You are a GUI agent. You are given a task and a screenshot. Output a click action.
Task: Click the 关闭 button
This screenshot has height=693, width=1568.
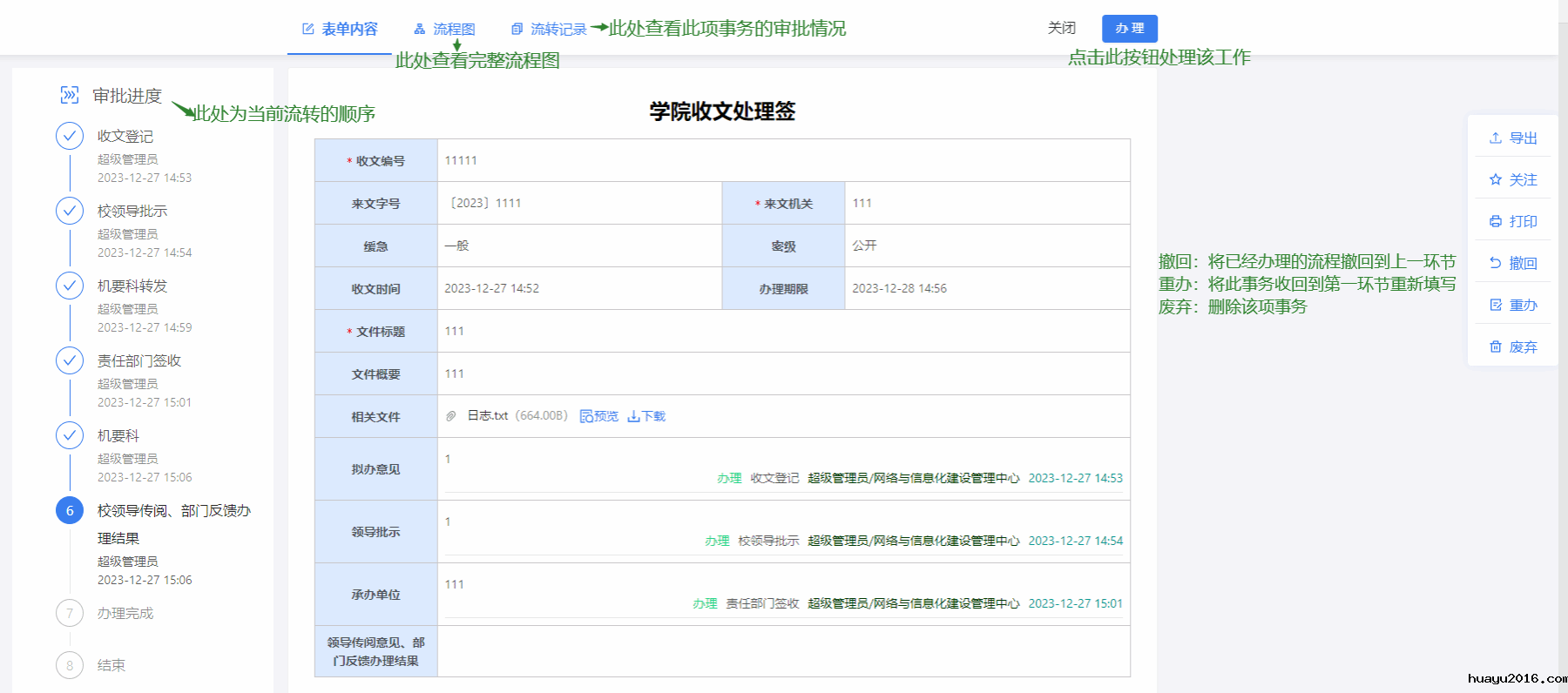1061,28
